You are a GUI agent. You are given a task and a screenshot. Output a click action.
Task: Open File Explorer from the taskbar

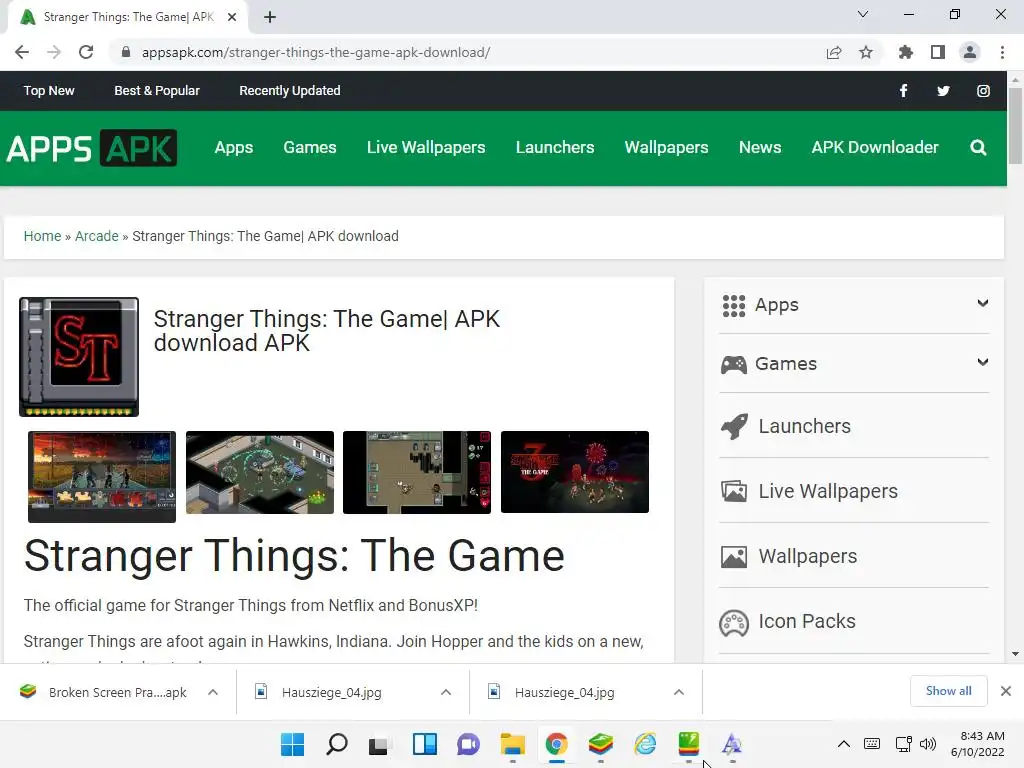coord(513,744)
